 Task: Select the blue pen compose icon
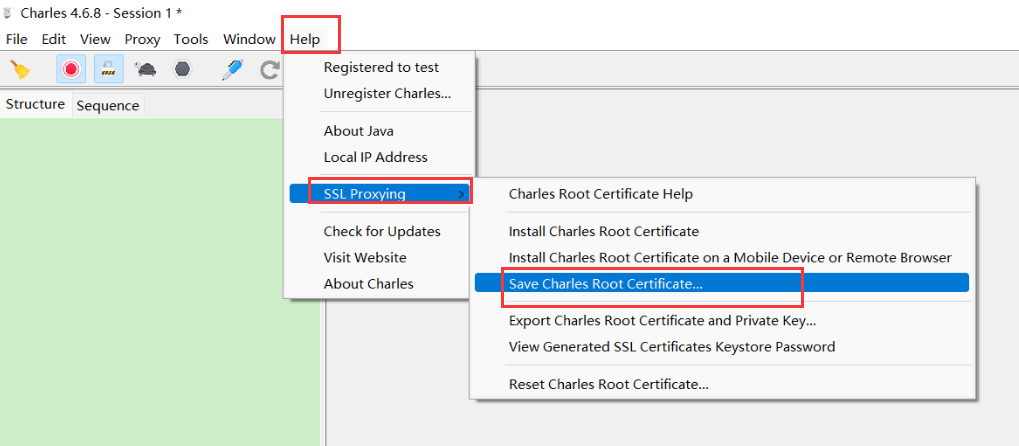tap(232, 69)
